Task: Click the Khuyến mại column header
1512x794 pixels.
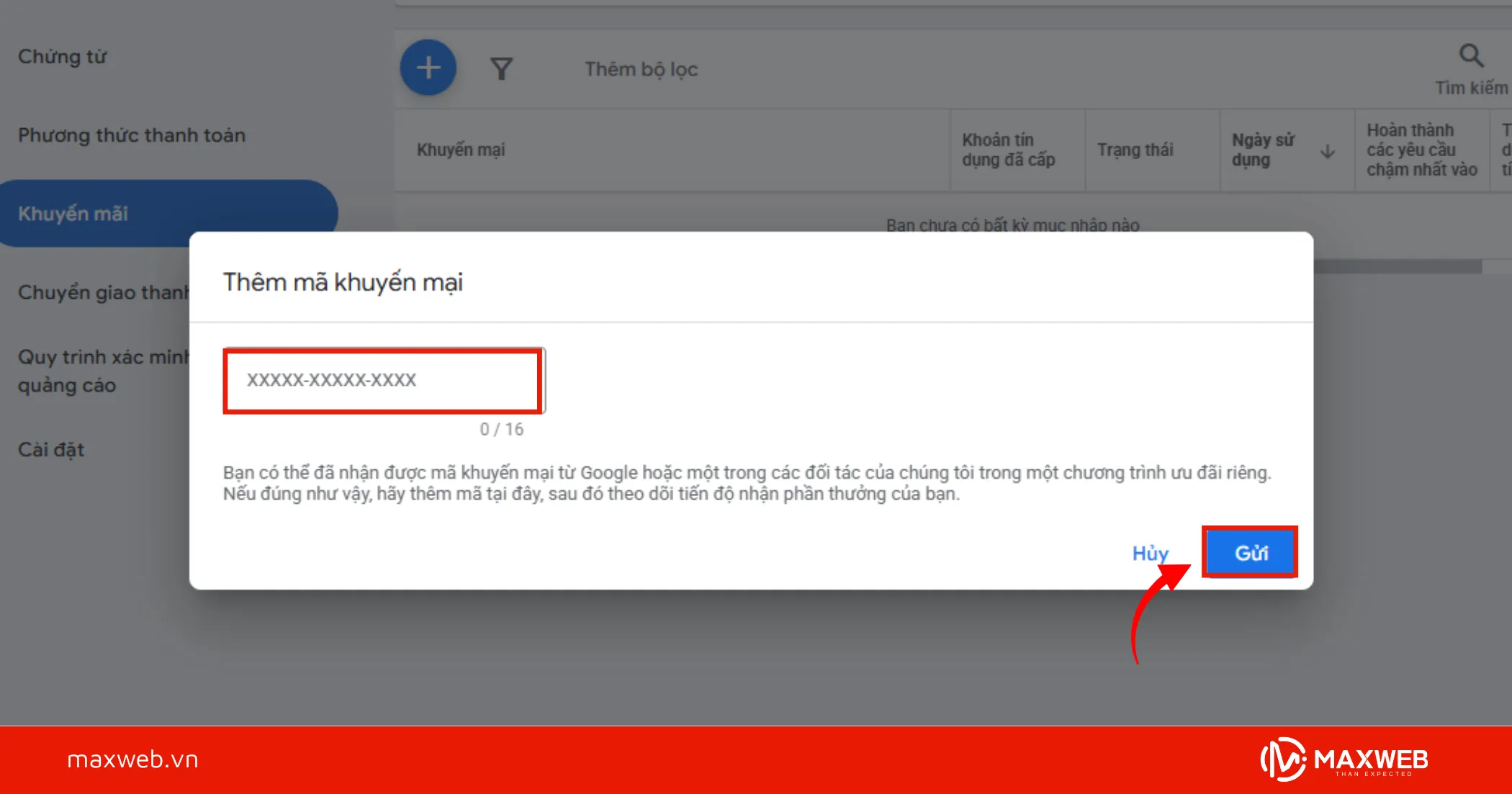Action: (x=461, y=150)
